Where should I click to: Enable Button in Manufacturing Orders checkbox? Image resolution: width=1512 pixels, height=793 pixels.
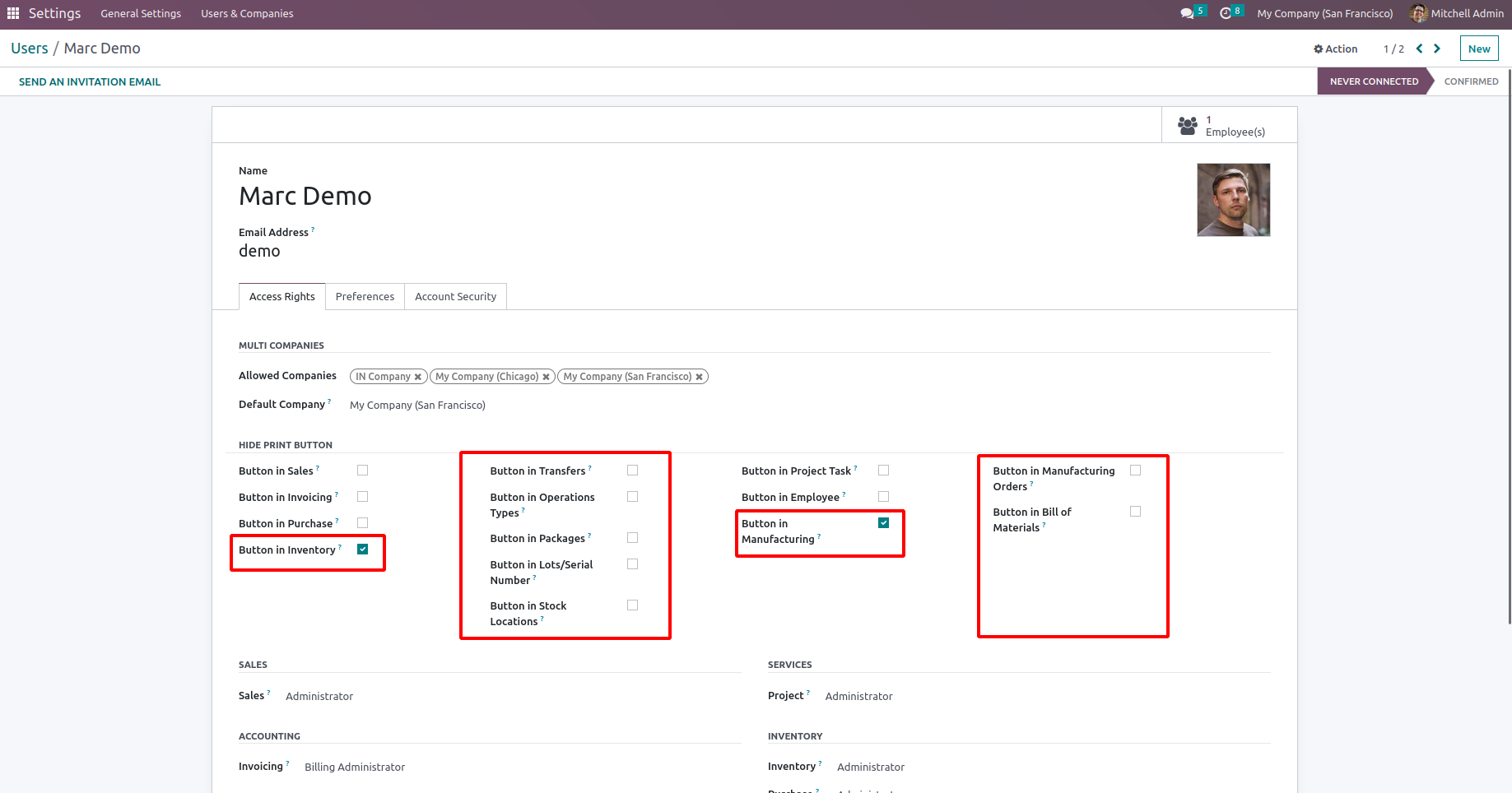1135,471
